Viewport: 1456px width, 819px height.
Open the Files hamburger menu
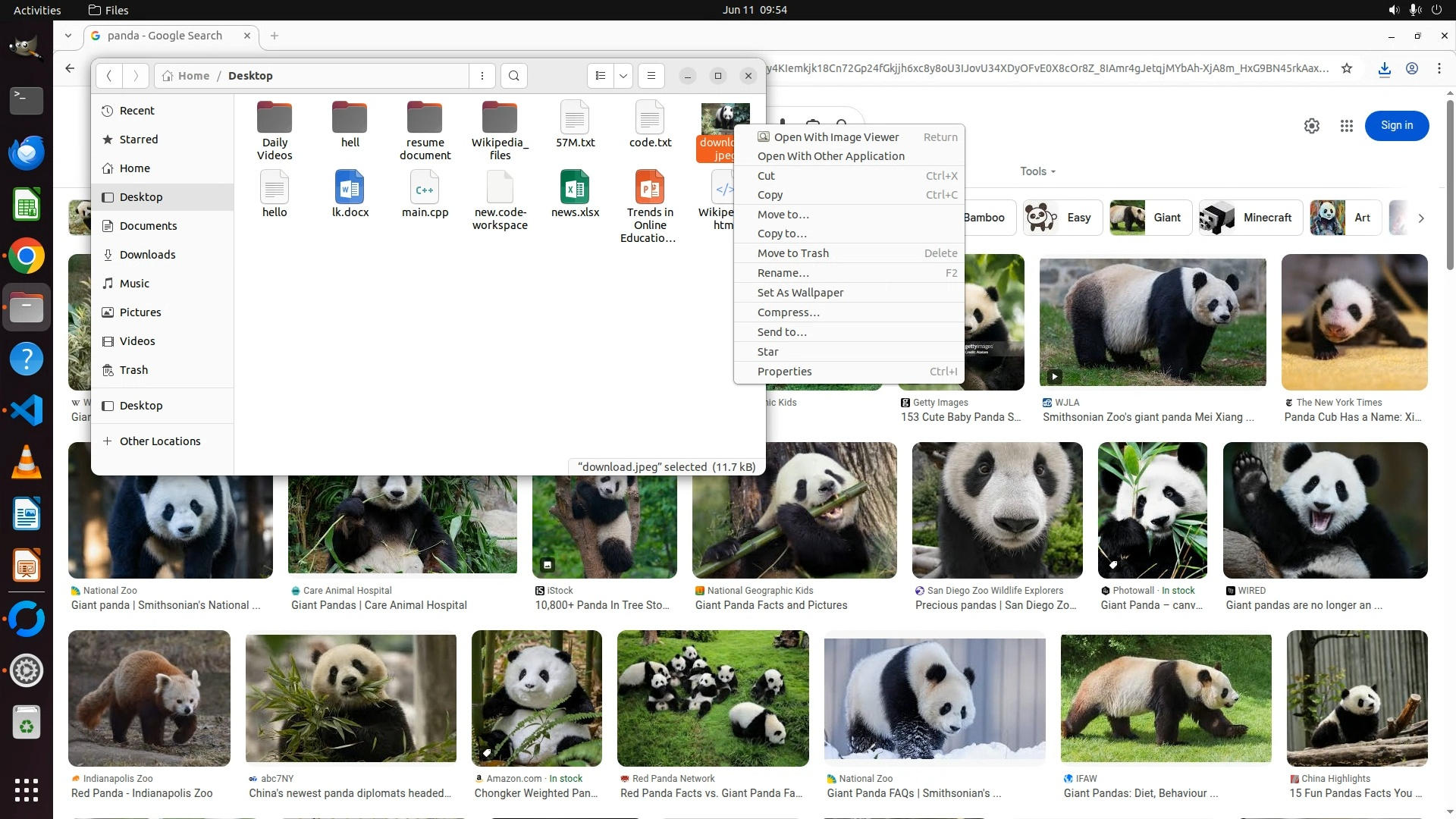pos(651,76)
